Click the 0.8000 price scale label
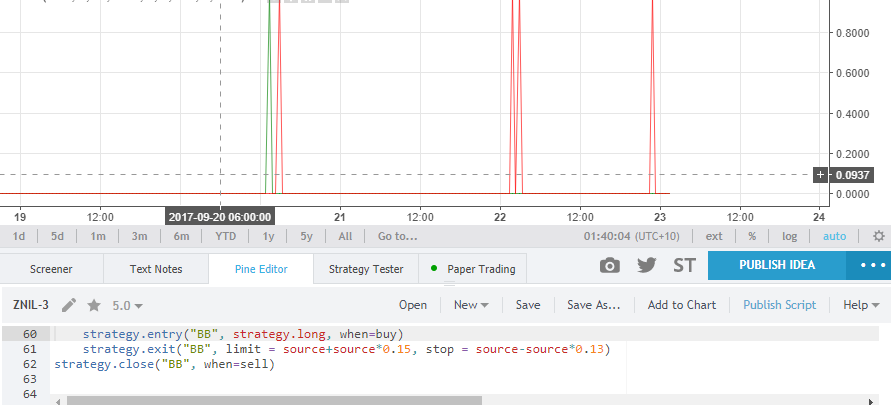This screenshot has height=405, width=891. tap(852, 33)
